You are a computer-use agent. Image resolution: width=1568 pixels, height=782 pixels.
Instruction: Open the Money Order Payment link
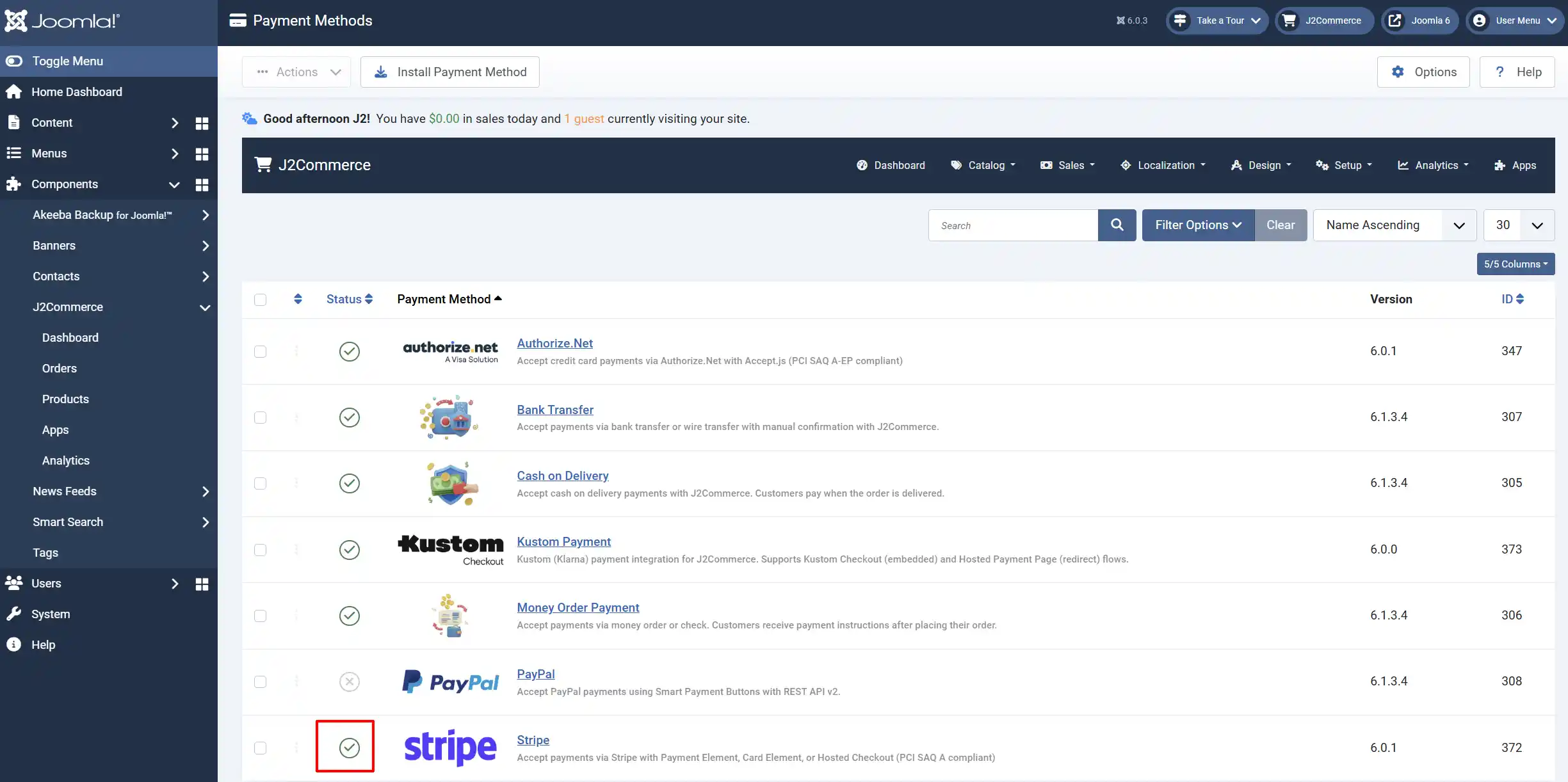(578, 608)
